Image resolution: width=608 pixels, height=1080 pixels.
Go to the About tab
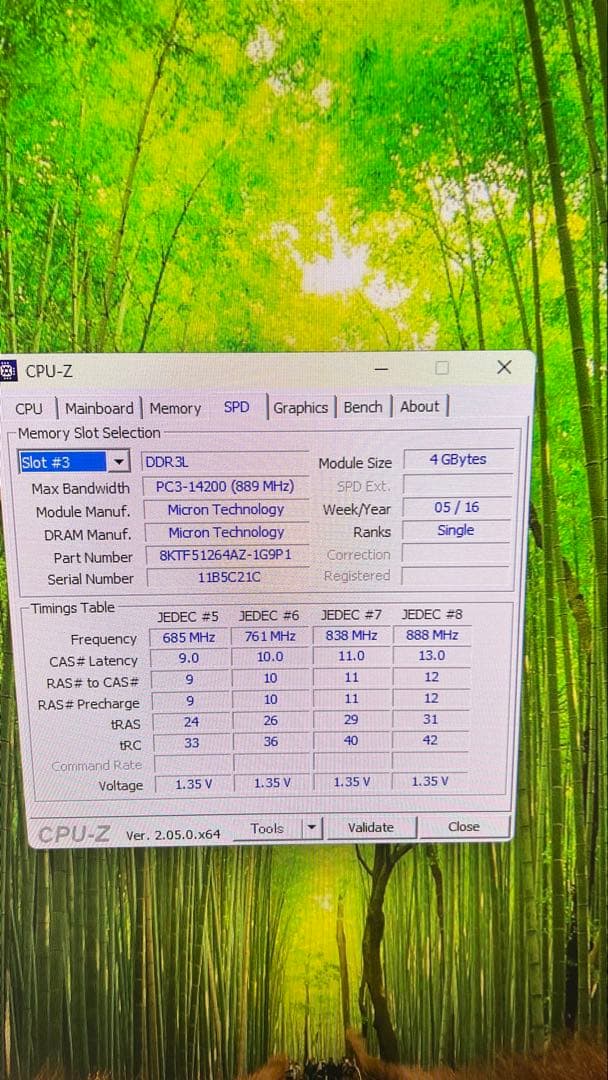coord(419,406)
